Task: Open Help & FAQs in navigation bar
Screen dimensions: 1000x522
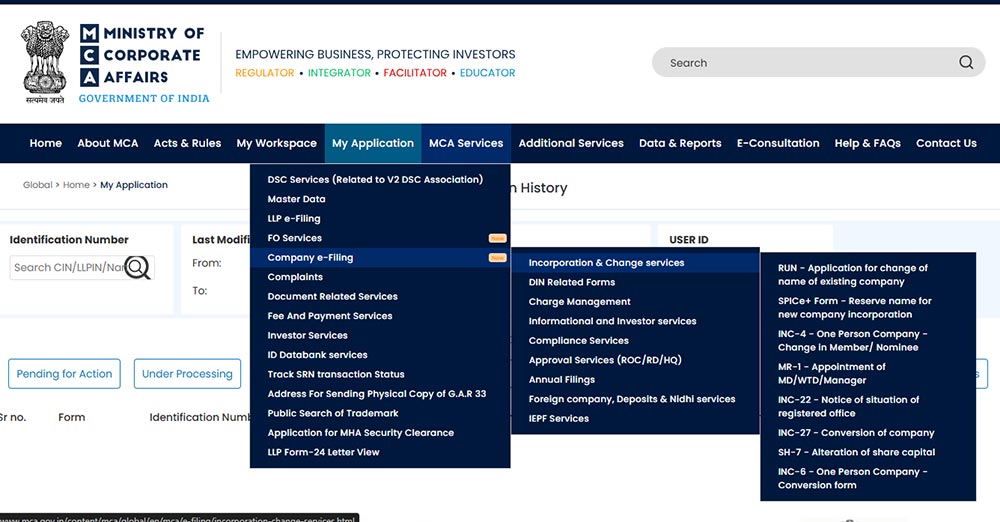Action: point(867,143)
